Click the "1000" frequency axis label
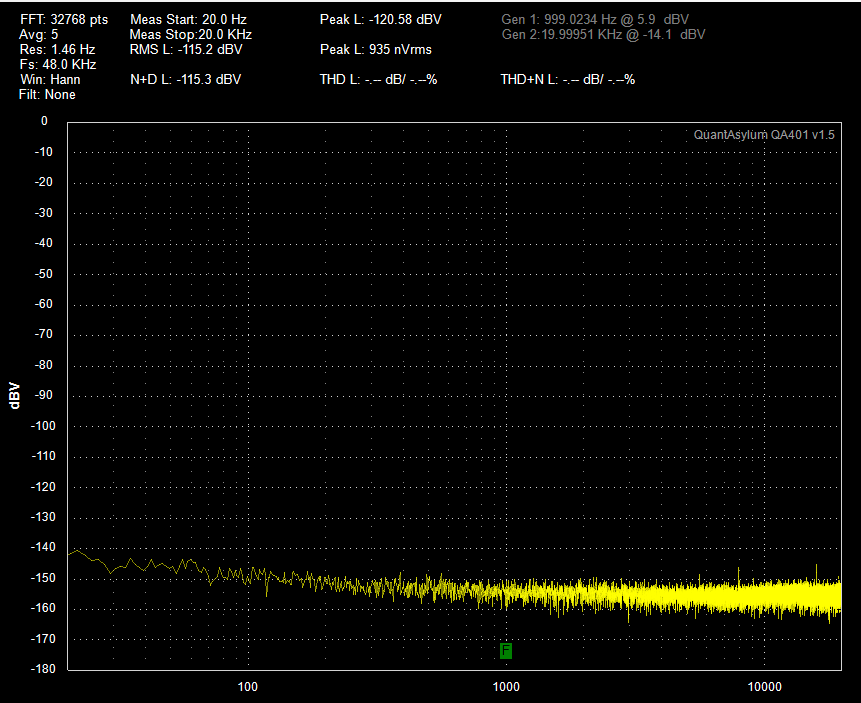861x703 pixels. 506,687
